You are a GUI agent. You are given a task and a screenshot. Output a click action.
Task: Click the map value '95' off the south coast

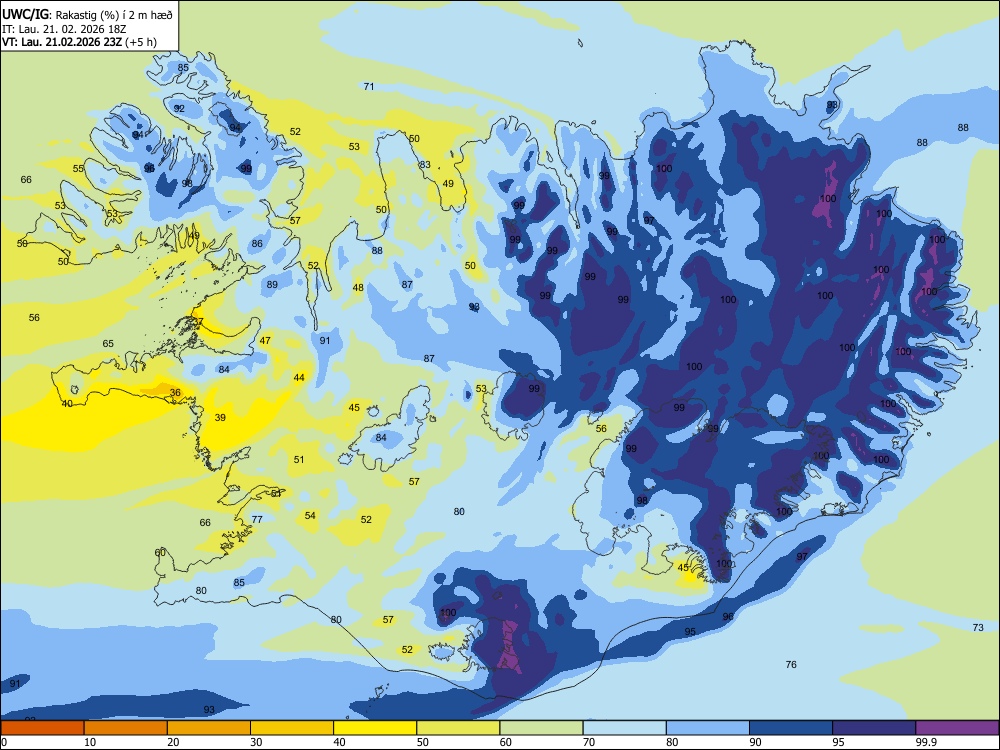pyautogui.click(x=690, y=631)
